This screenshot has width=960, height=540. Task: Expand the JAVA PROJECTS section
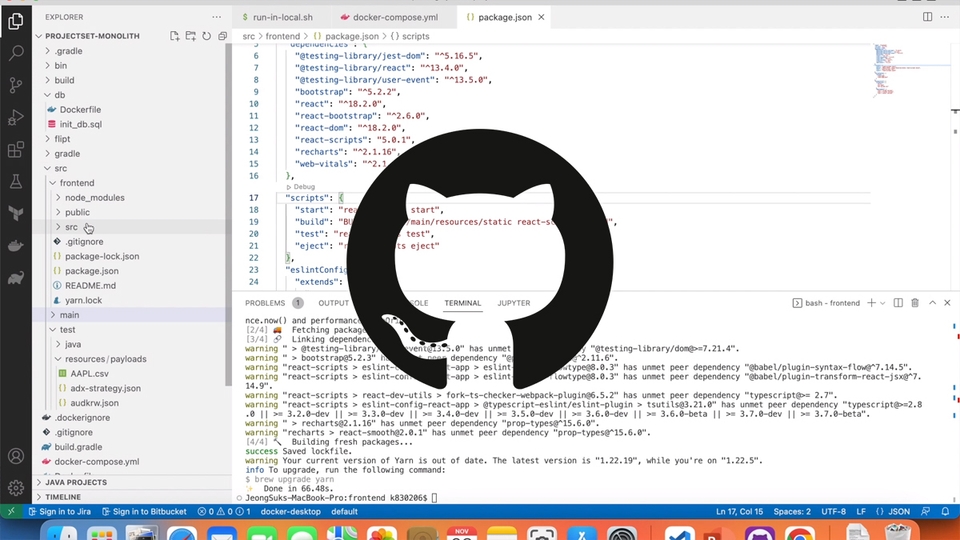pyautogui.click(x=76, y=482)
